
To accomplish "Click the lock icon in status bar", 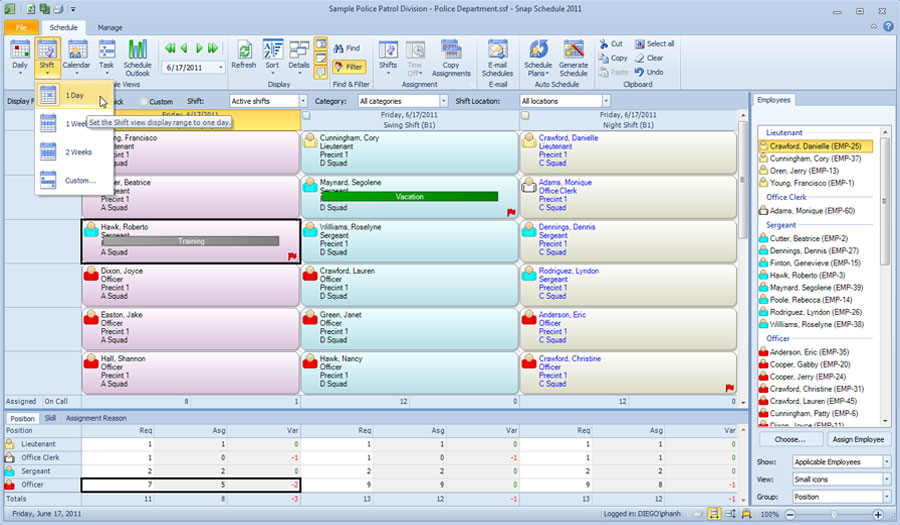I will (x=746, y=514).
